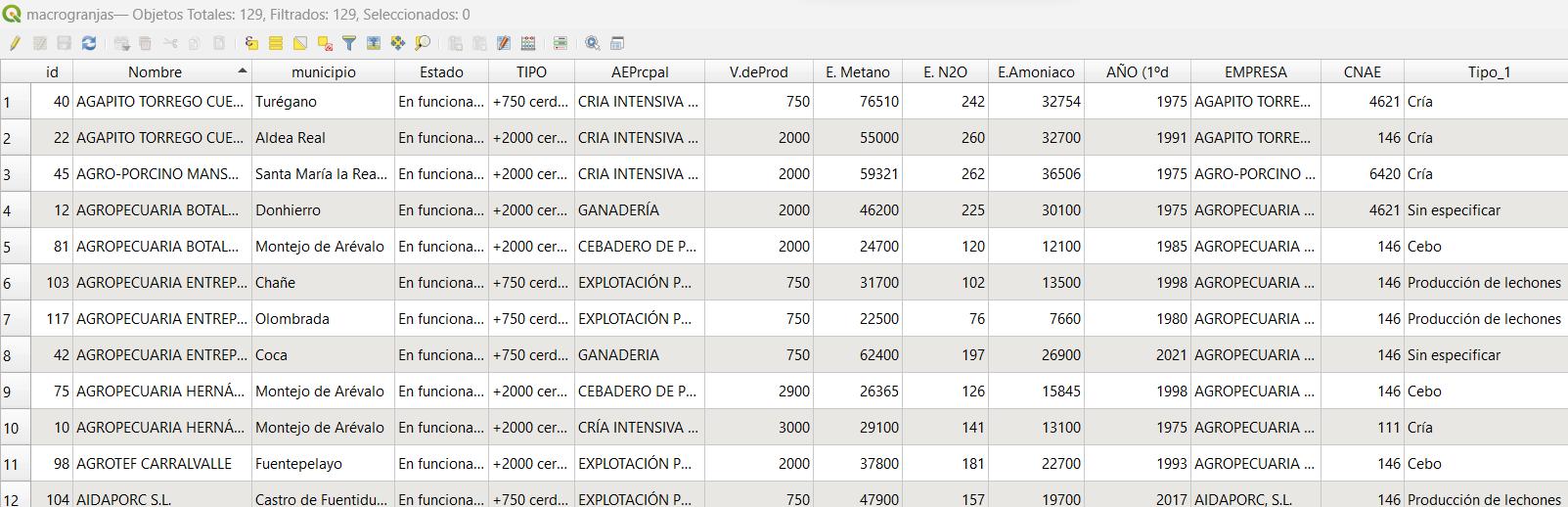1568x507 pixels.
Task: Pan the map to the selected rows
Action: point(398,43)
